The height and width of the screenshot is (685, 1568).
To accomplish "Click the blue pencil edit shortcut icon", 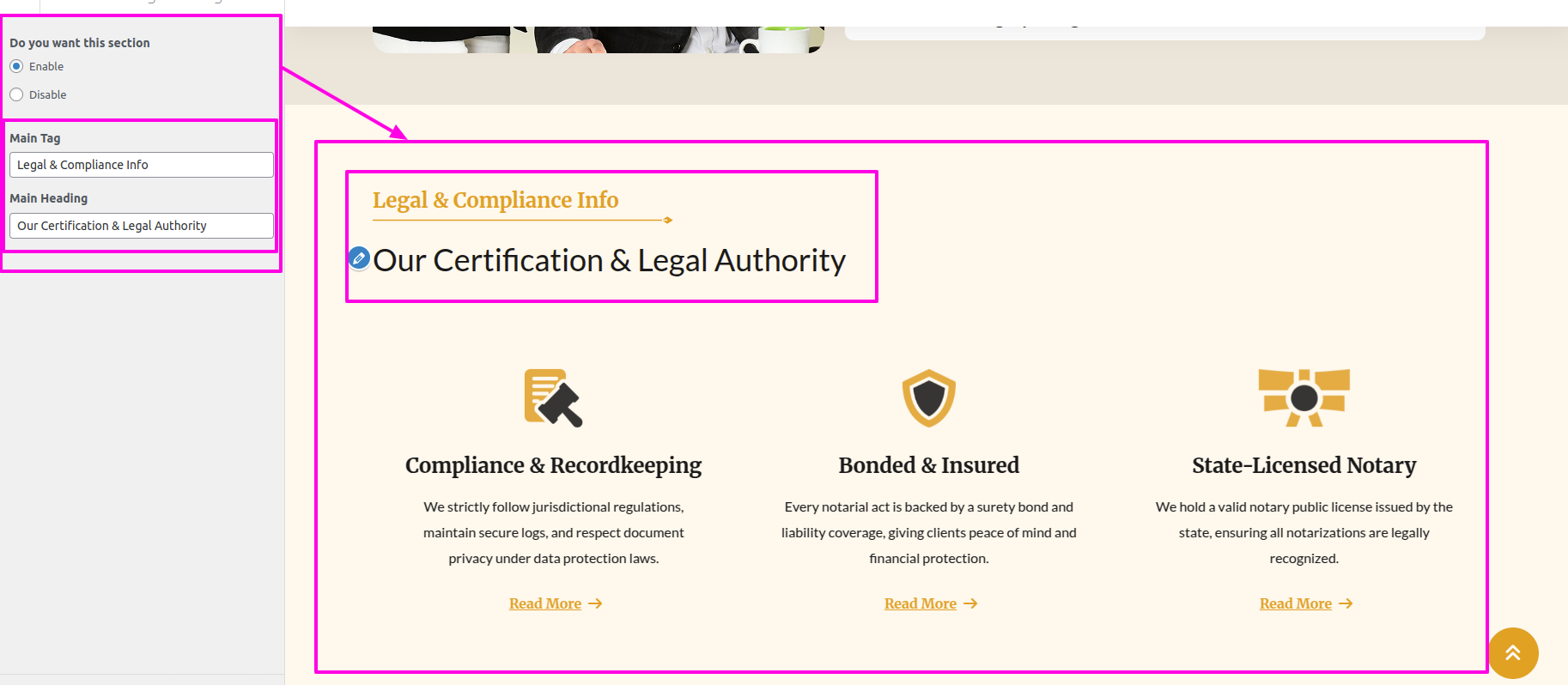I will point(359,258).
